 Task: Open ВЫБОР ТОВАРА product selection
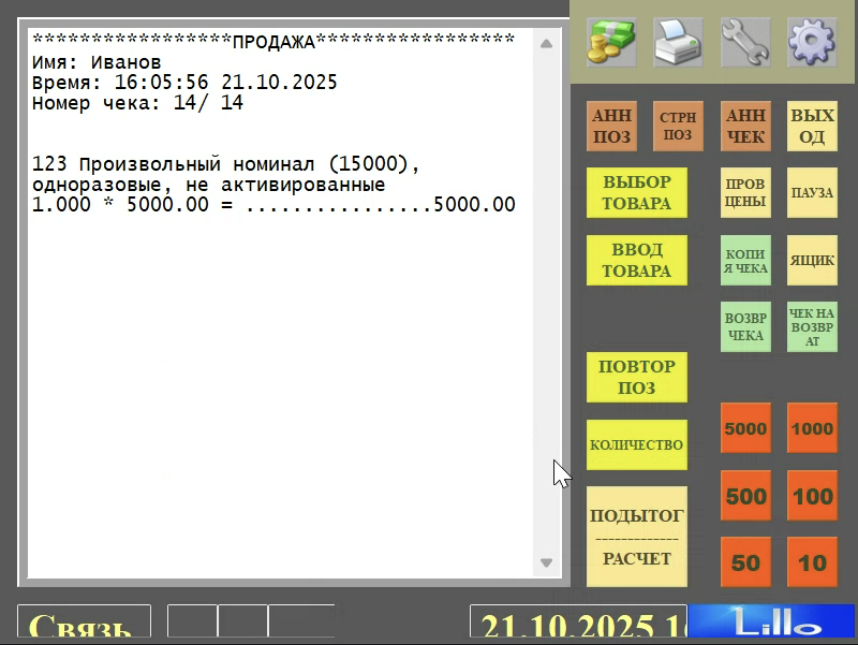click(636, 192)
